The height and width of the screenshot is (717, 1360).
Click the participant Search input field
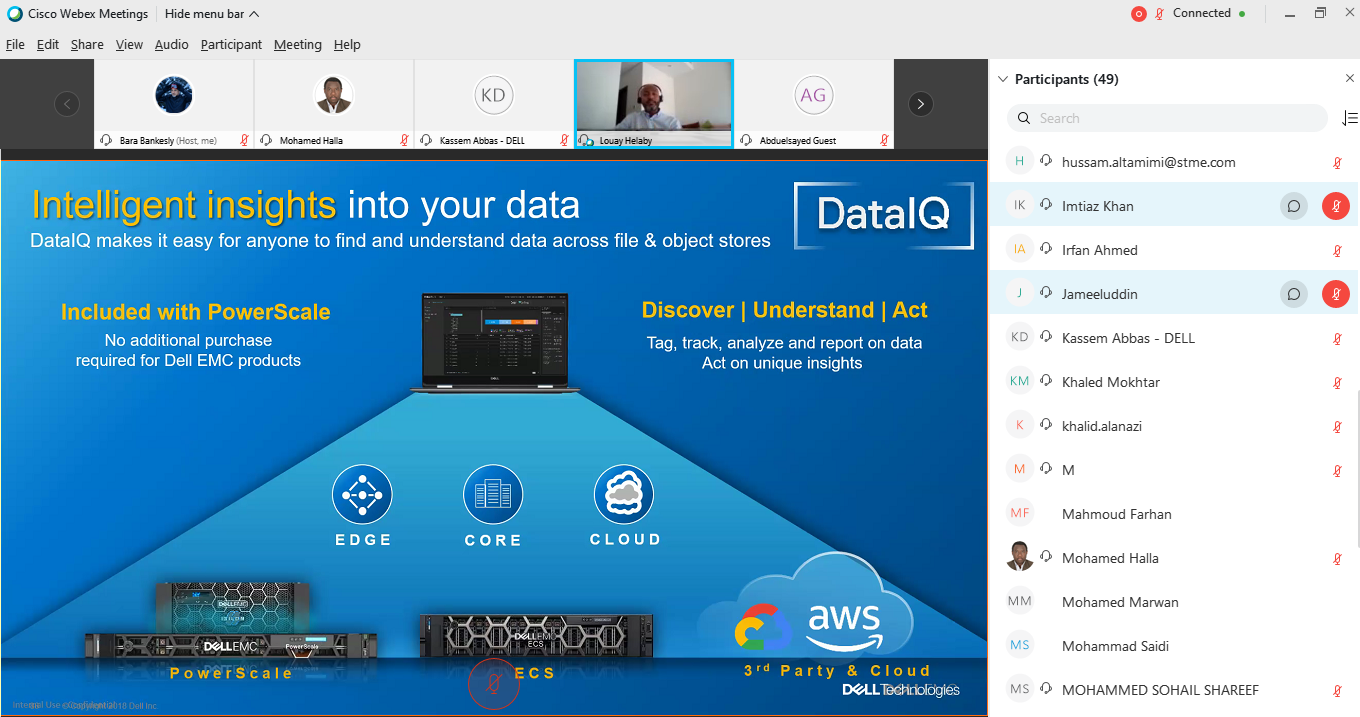(1167, 118)
